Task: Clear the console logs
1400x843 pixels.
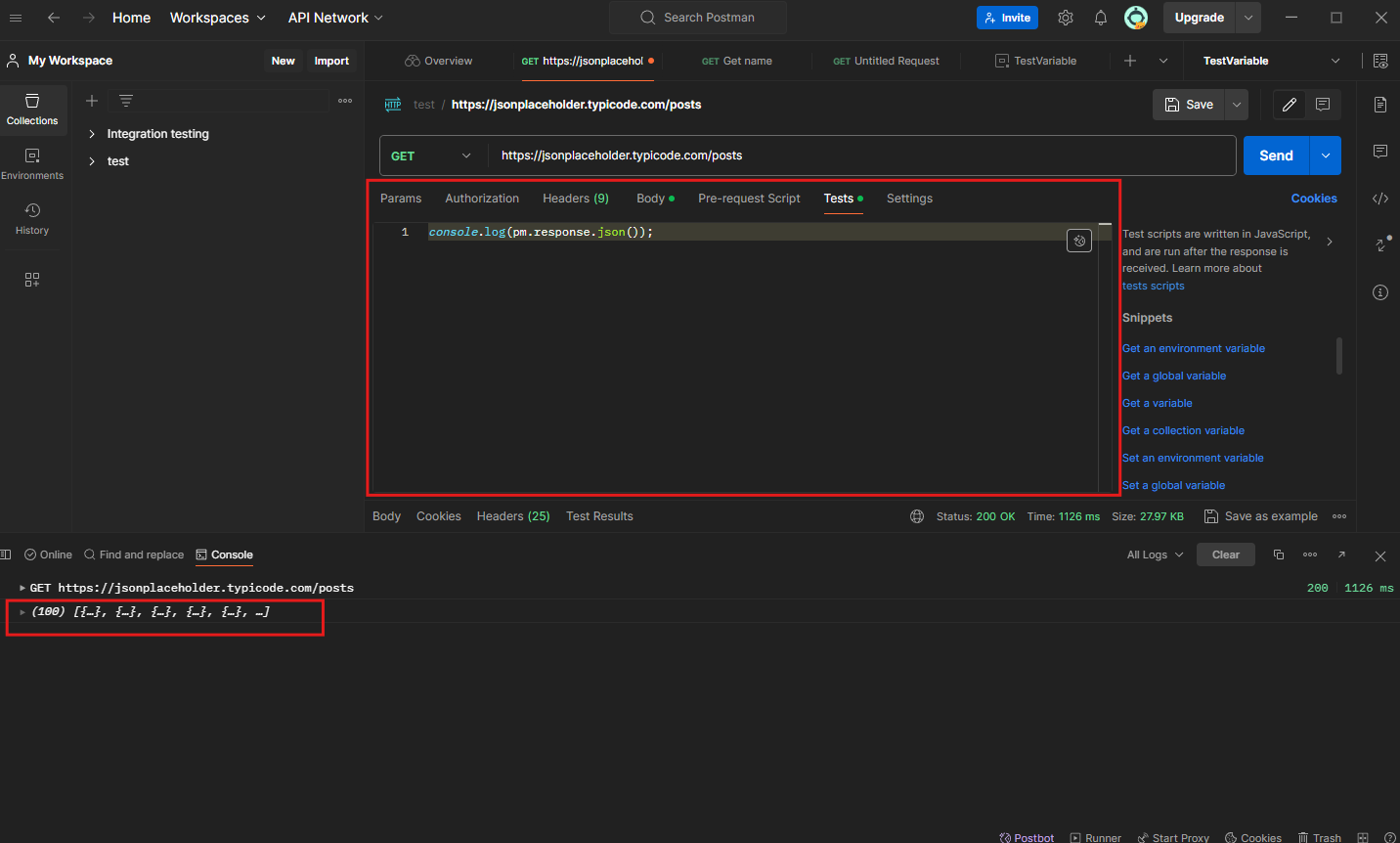Action: [1226, 555]
